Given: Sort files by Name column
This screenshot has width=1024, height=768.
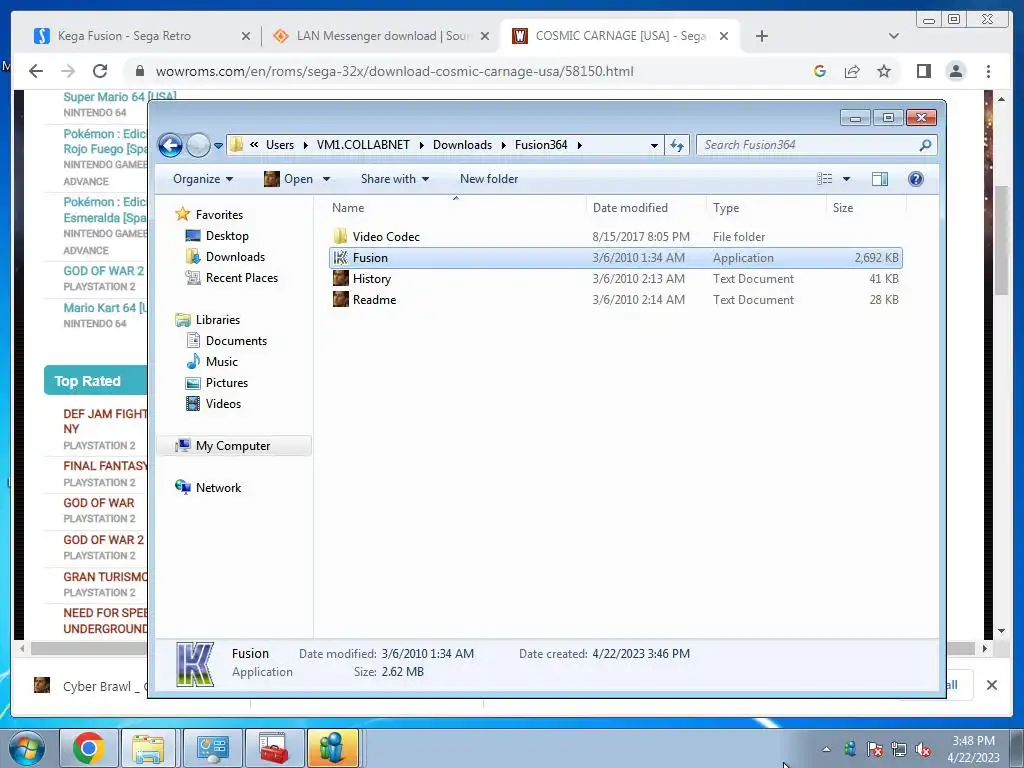Looking at the screenshot, I should coord(348,208).
